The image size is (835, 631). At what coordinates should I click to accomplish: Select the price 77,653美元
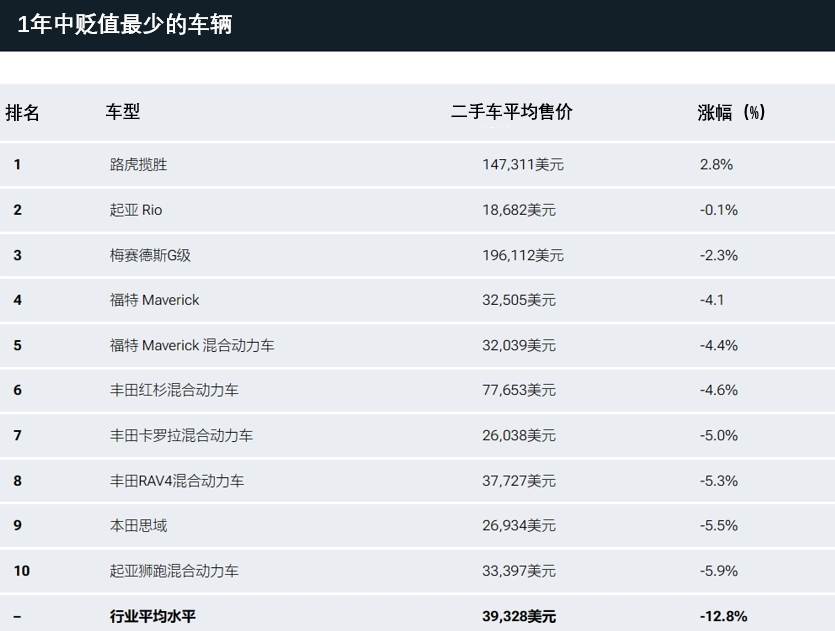(x=519, y=390)
